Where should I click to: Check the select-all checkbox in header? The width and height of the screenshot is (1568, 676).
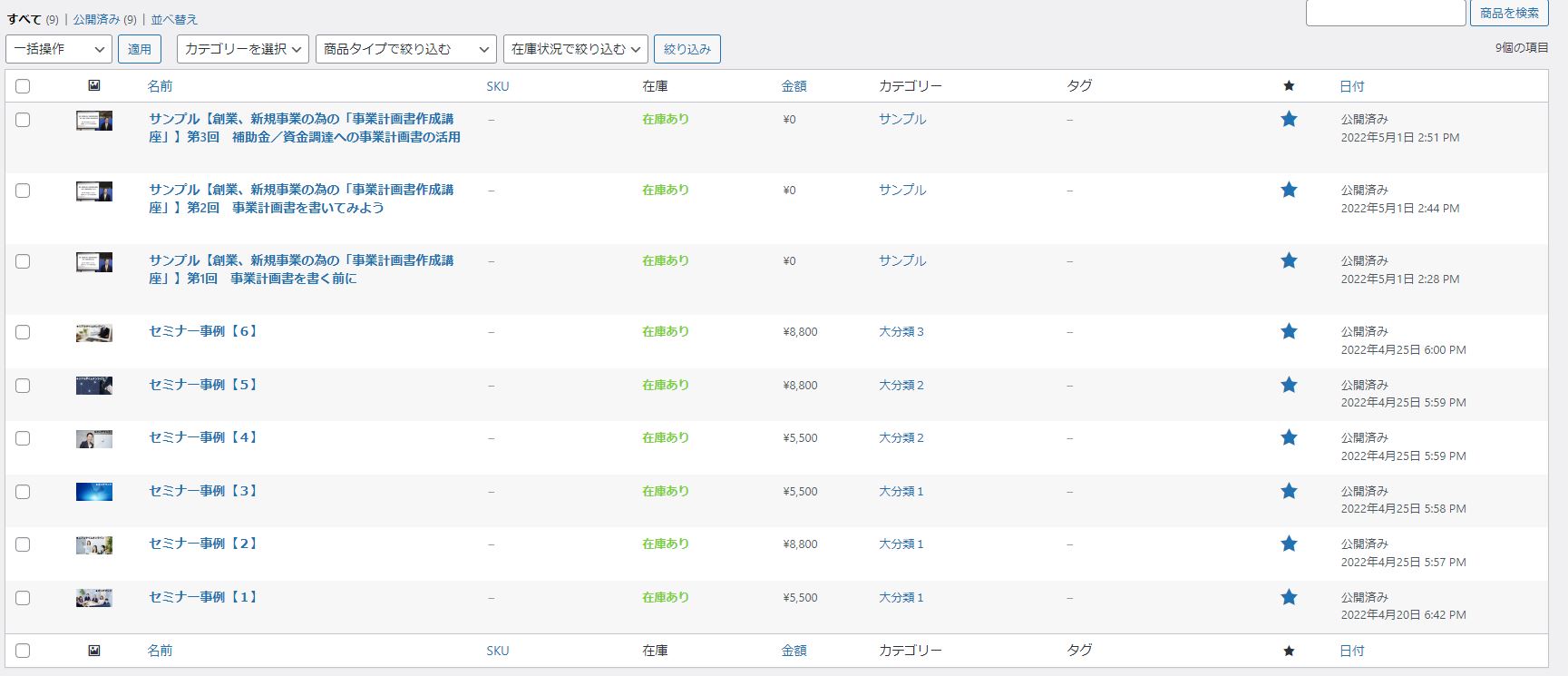[23, 86]
